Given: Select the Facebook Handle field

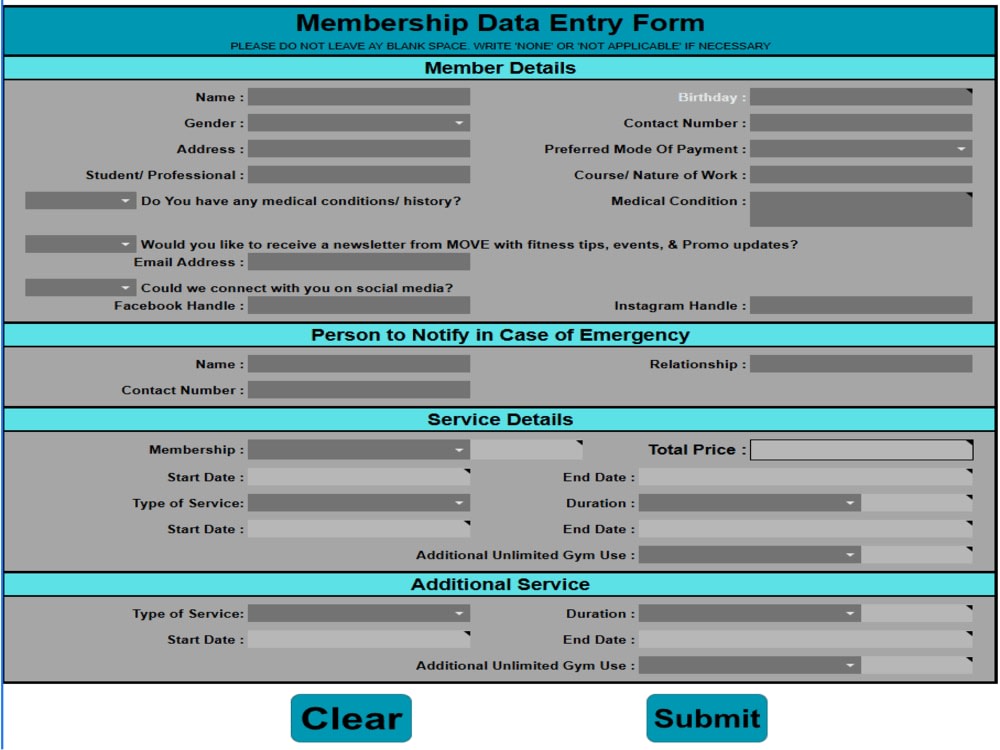Looking at the screenshot, I should [359, 305].
